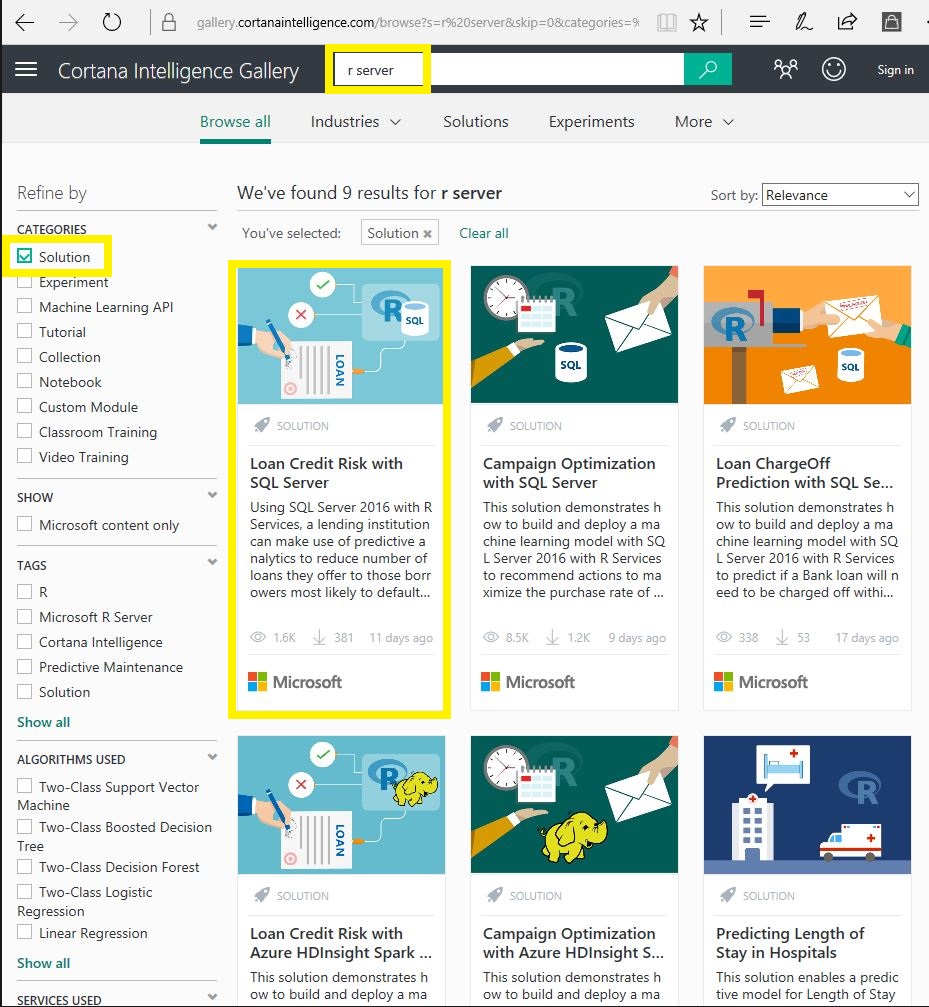Viewport: 929px width, 1007px height.
Task: Show all tags link
Action: coord(44,722)
